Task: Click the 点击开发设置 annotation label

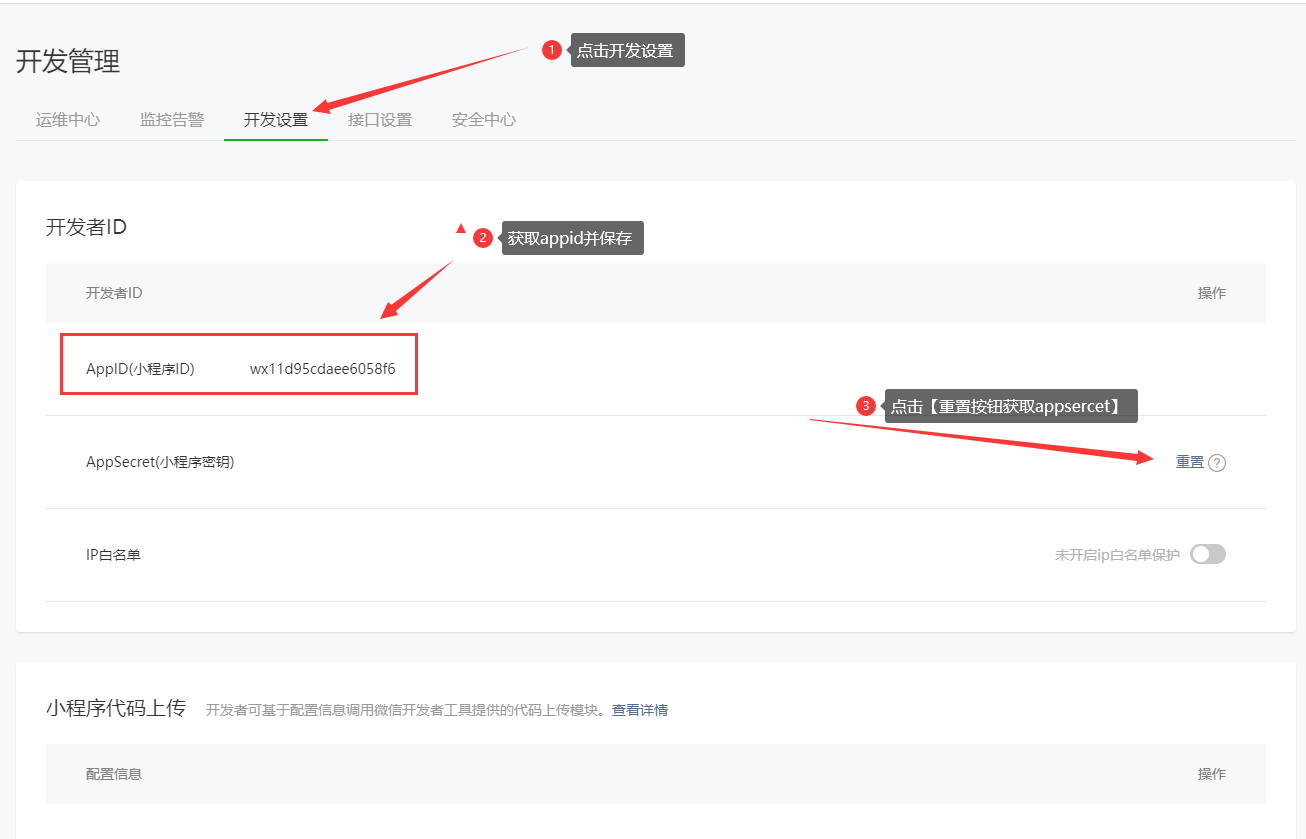Action: [626, 51]
